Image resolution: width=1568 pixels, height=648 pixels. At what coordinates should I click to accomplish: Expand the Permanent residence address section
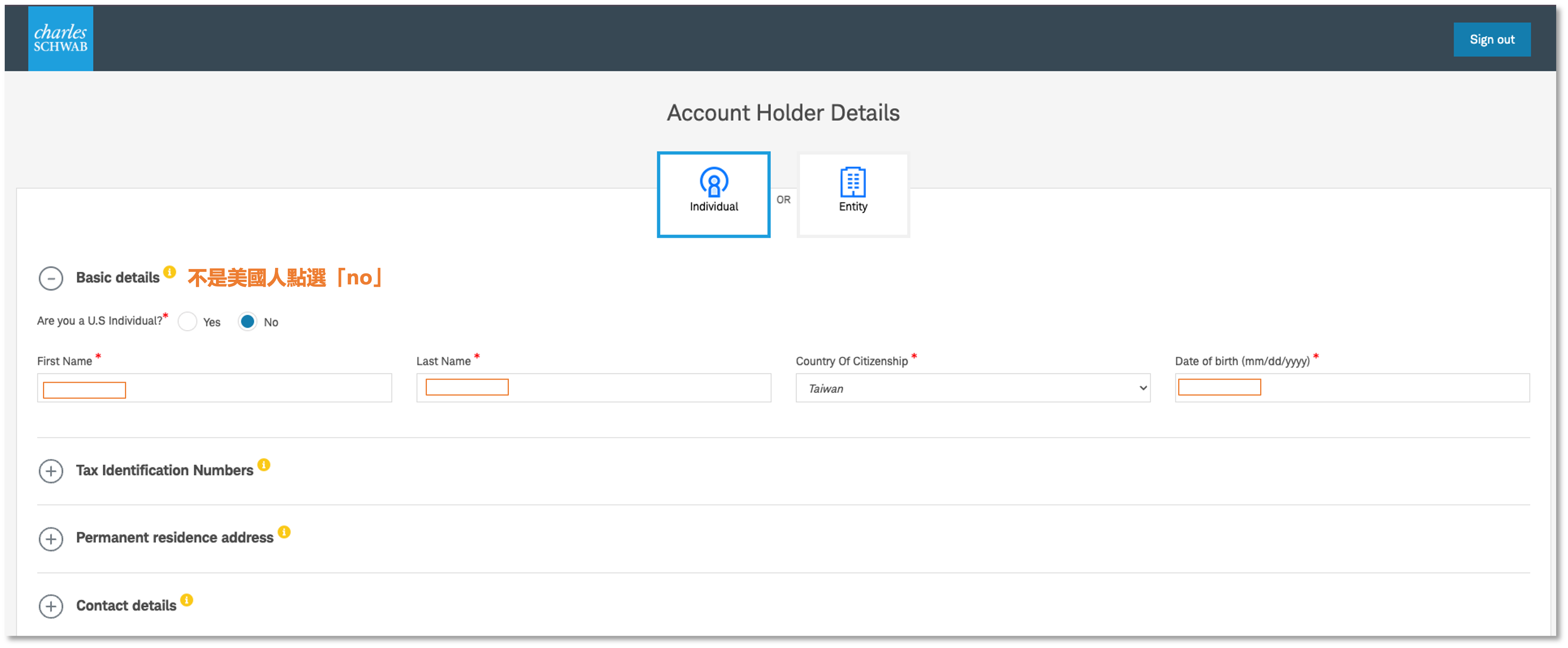pos(51,538)
